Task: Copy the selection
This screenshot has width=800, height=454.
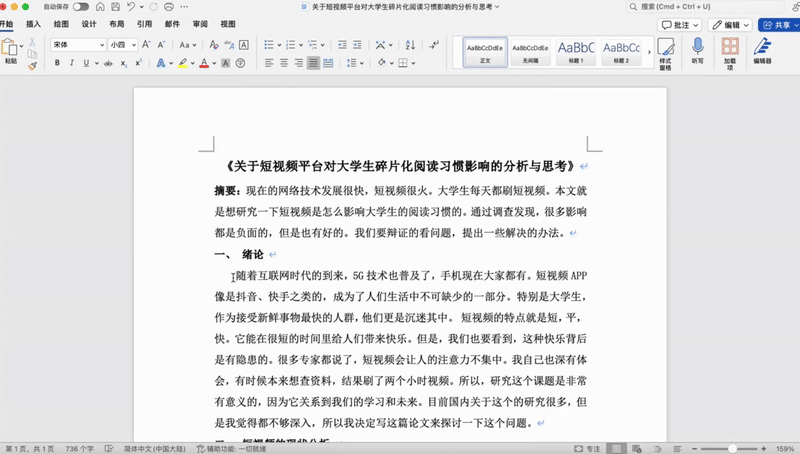Action: pyautogui.click(x=32, y=54)
